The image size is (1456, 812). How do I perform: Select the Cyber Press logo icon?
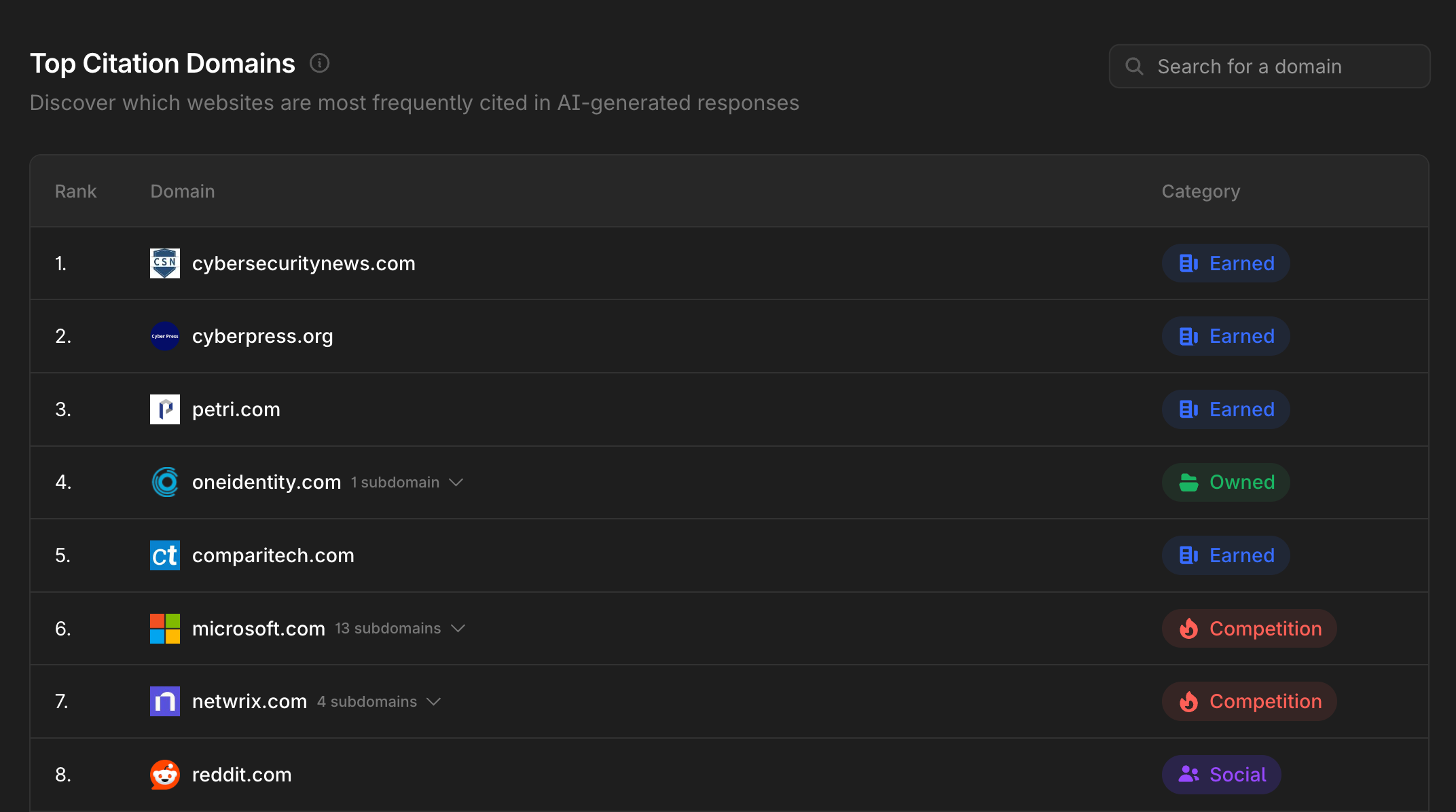[x=164, y=336]
